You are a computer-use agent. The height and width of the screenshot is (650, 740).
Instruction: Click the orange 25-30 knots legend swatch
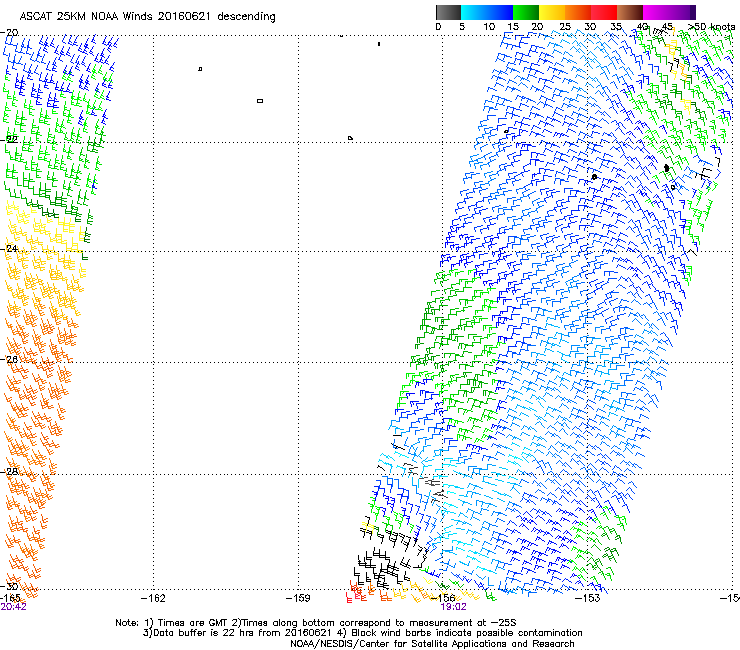[x=578, y=12]
